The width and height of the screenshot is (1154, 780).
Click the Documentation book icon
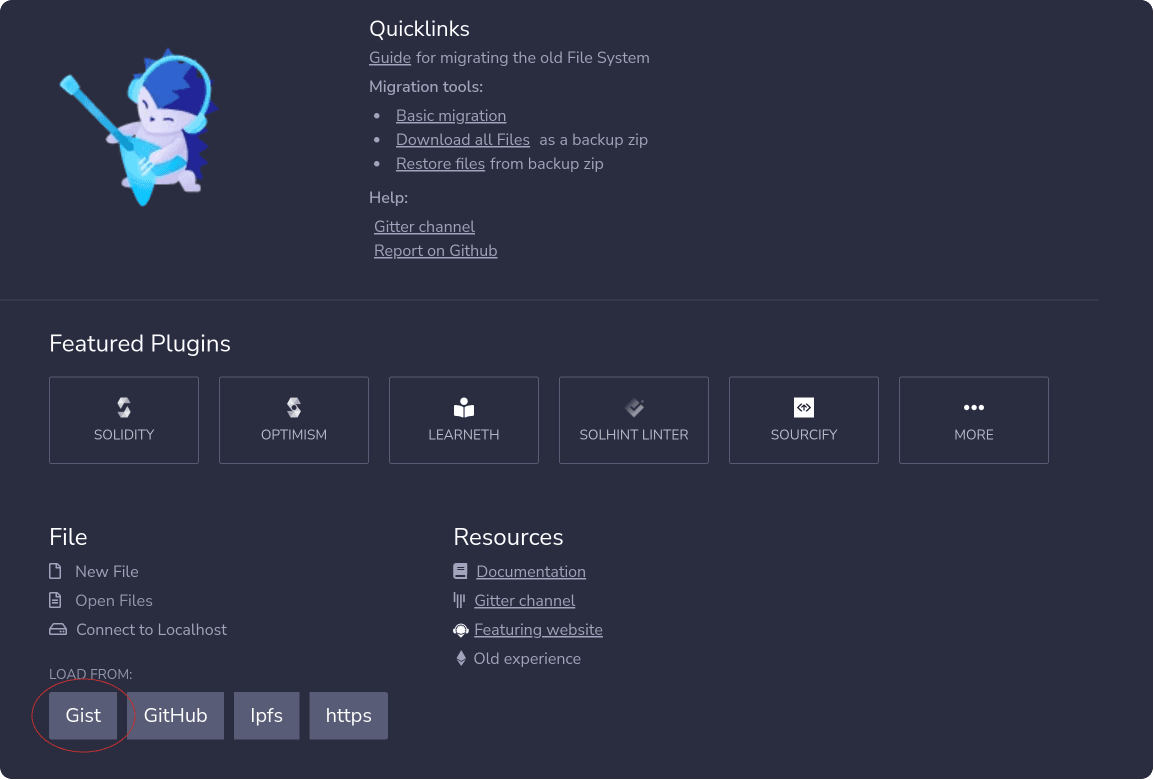pos(461,571)
